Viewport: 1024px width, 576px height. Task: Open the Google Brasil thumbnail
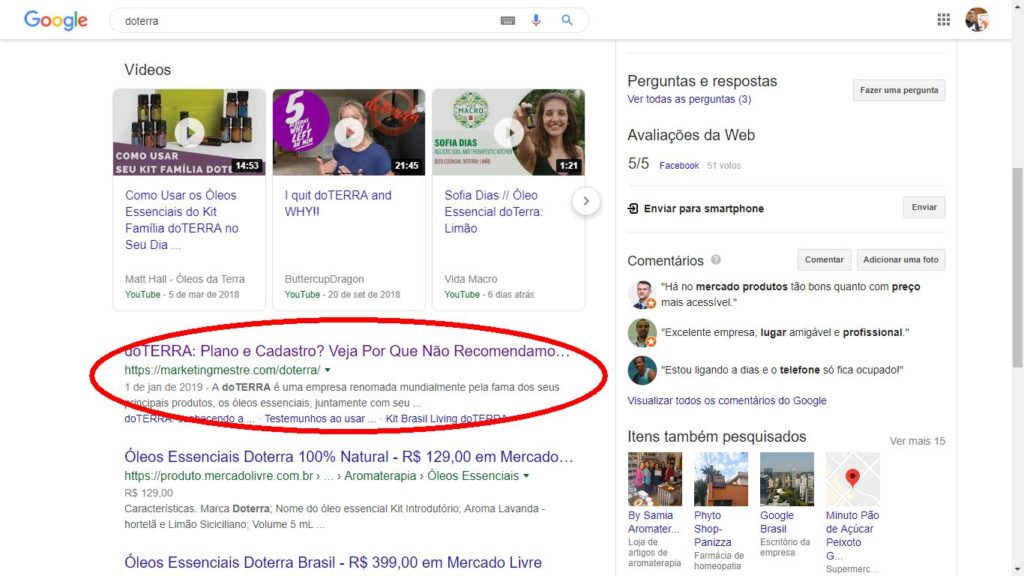point(787,479)
